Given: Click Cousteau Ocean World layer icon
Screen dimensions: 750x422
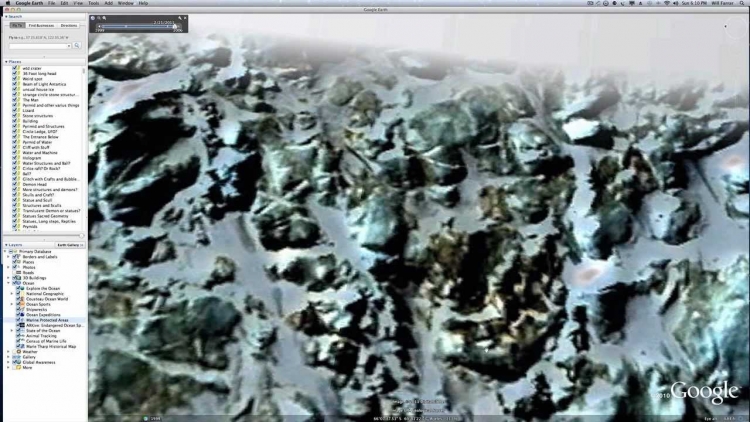Looking at the screenshot, I should pyautogui.click(x=22, y=299).
